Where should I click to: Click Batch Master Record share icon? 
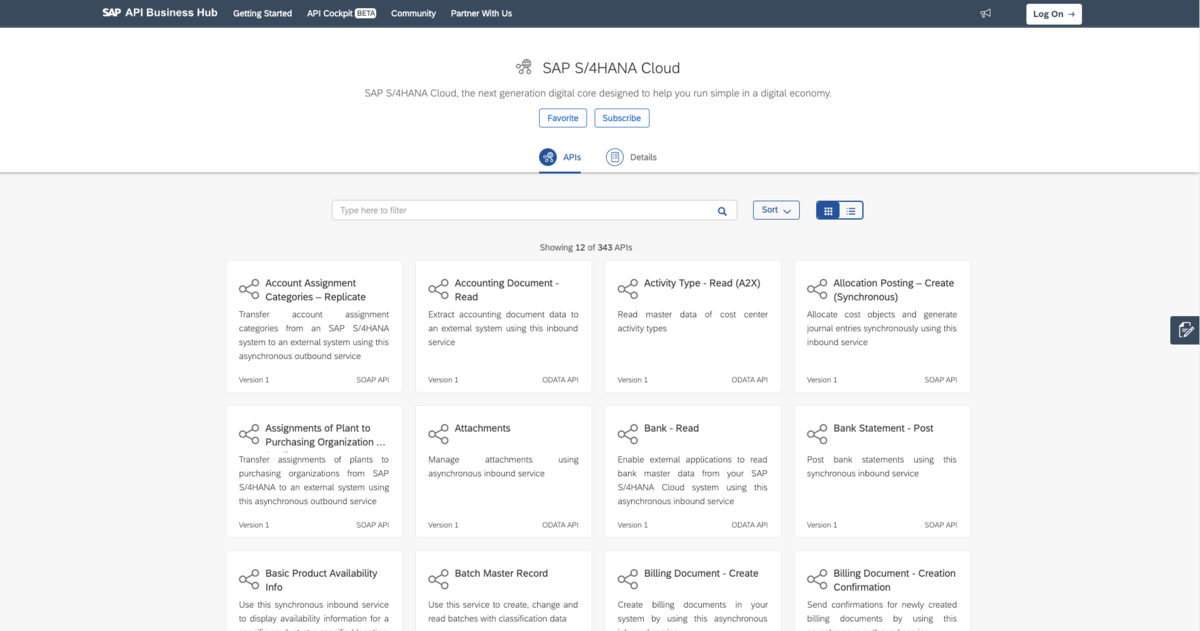click(438, 579)
